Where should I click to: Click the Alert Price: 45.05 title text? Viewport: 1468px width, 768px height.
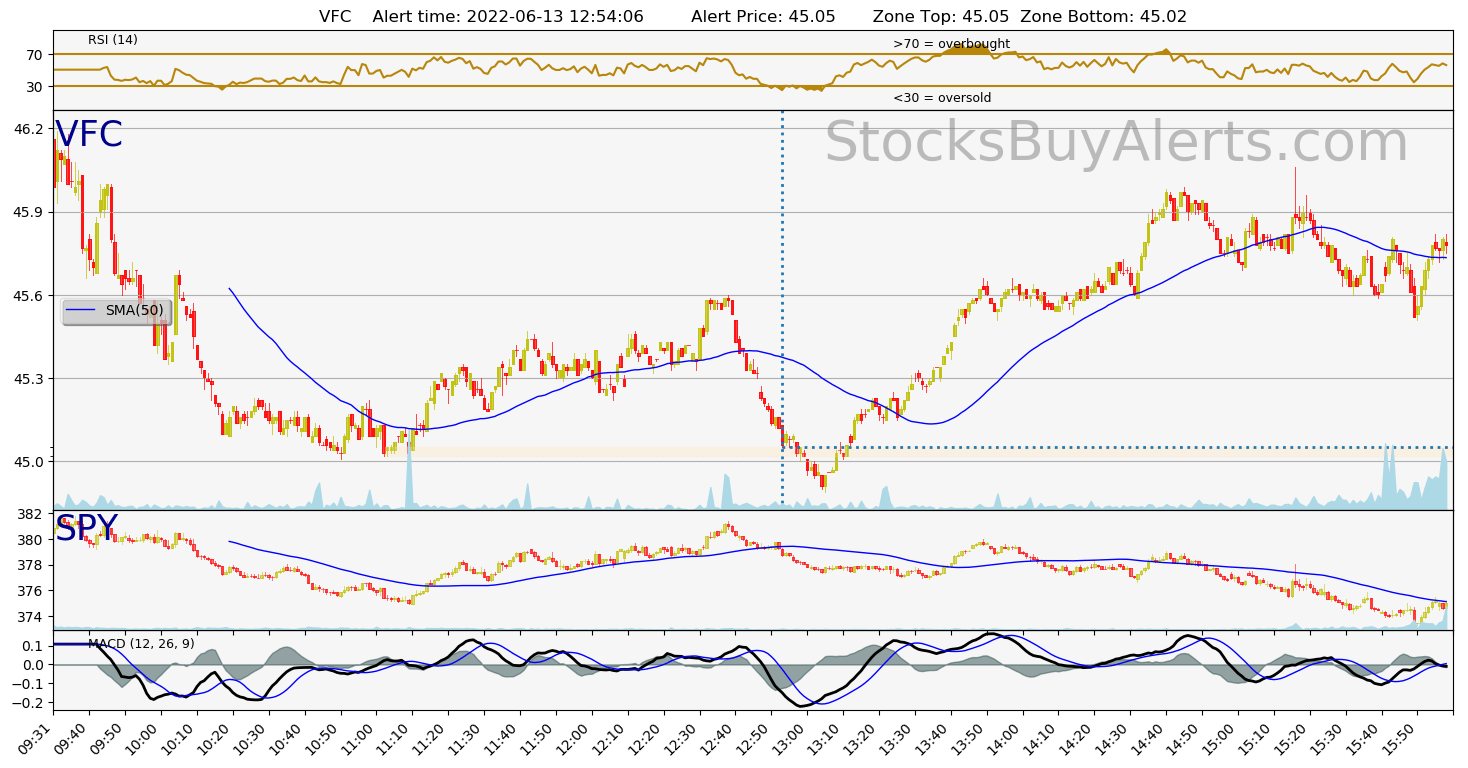[x=763, y=17]
